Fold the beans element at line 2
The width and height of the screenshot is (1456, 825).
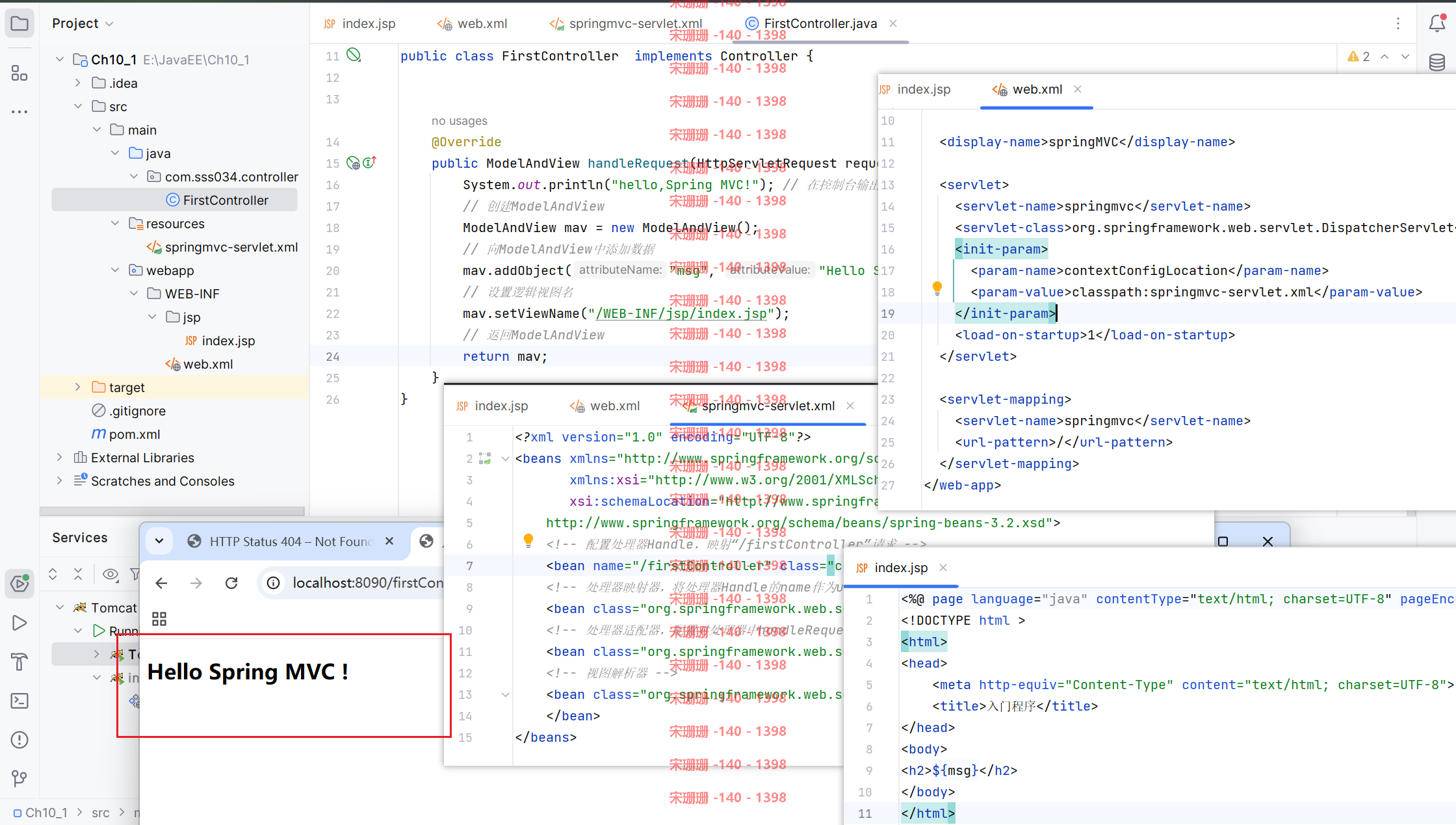coord(506,458)
